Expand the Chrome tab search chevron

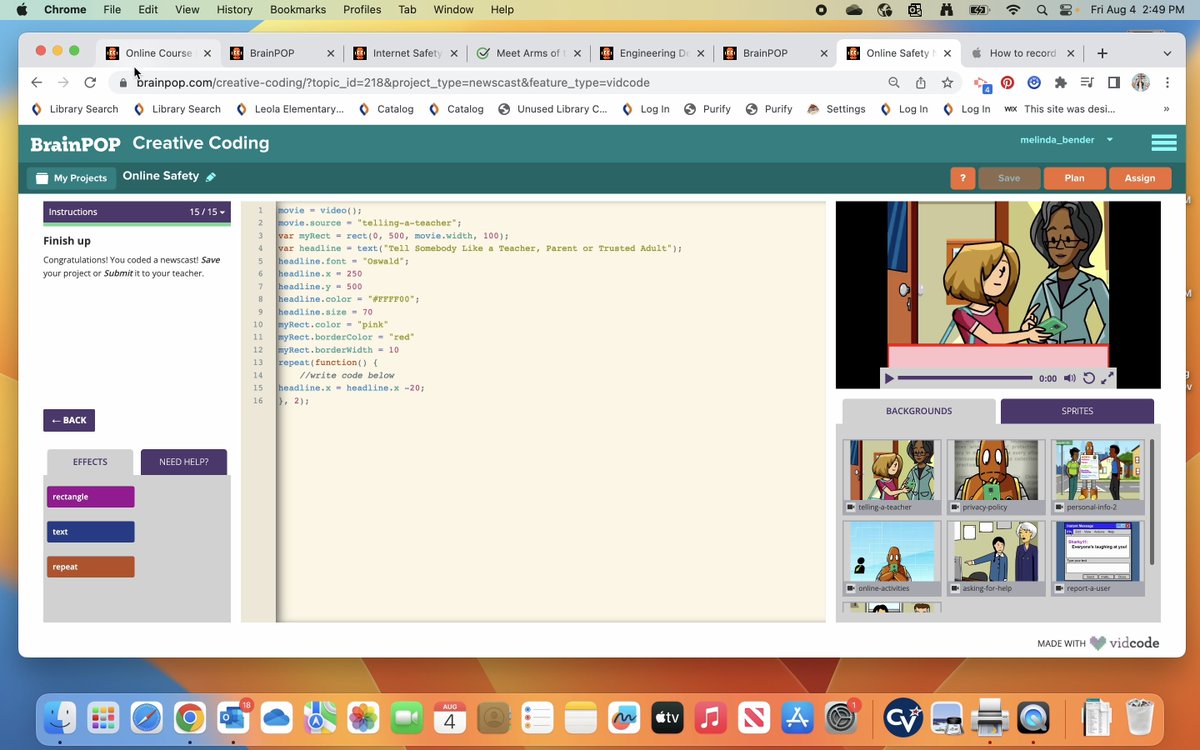(1167, 53)
